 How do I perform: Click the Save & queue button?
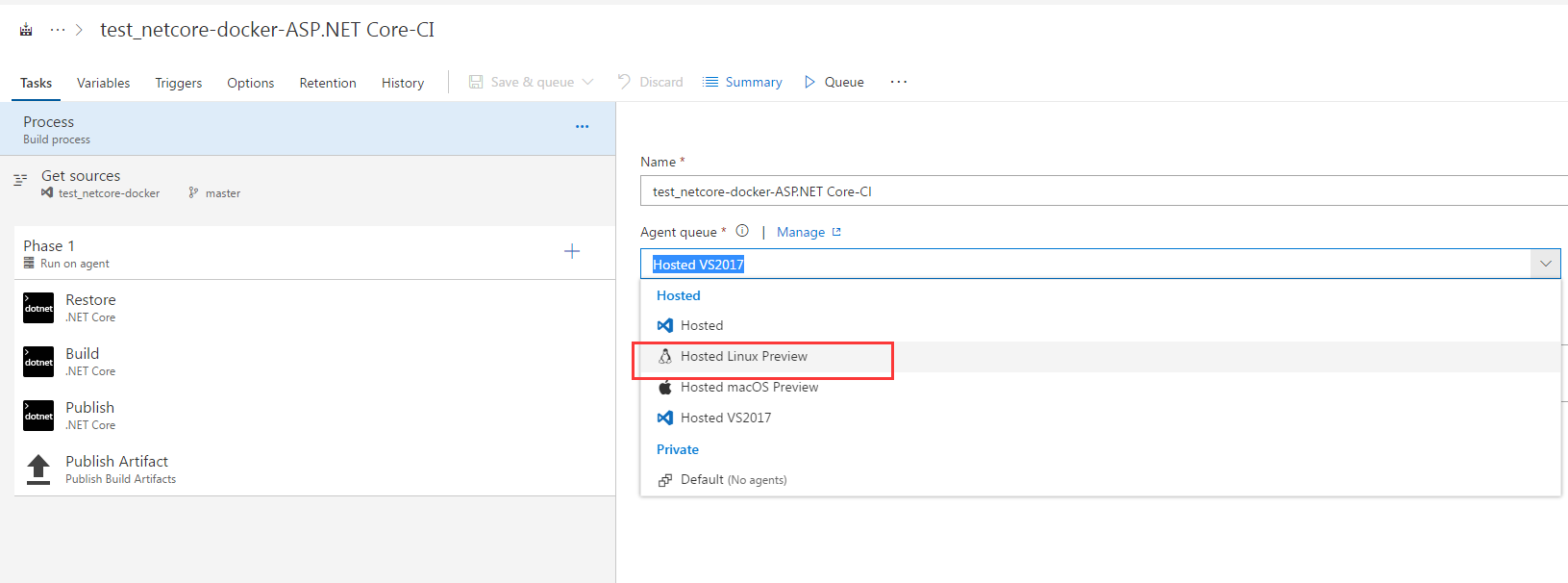522,82
